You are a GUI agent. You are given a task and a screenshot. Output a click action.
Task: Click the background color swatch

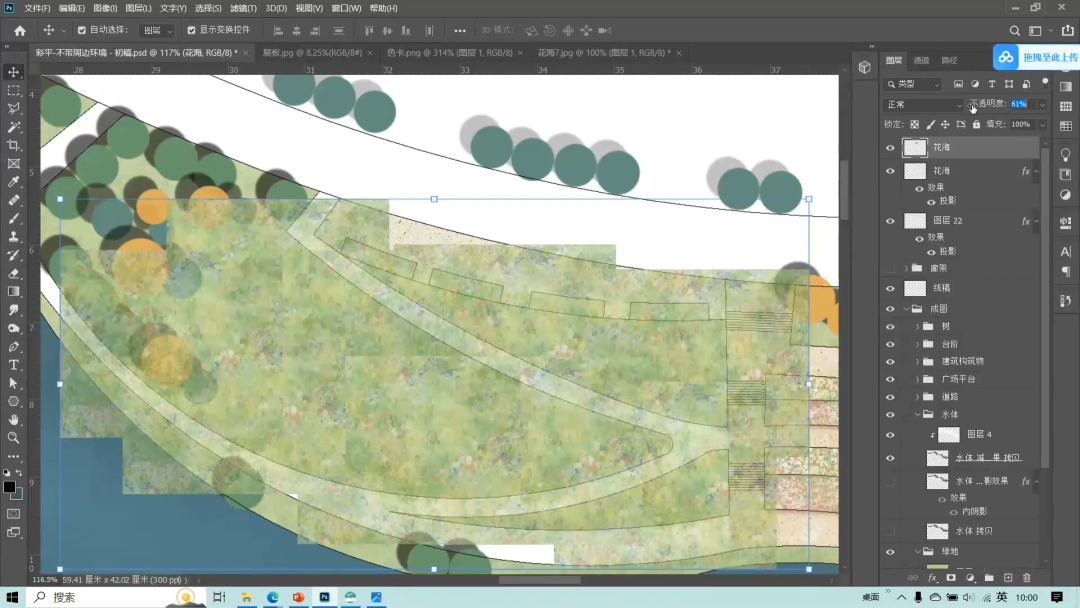point(18,494)
